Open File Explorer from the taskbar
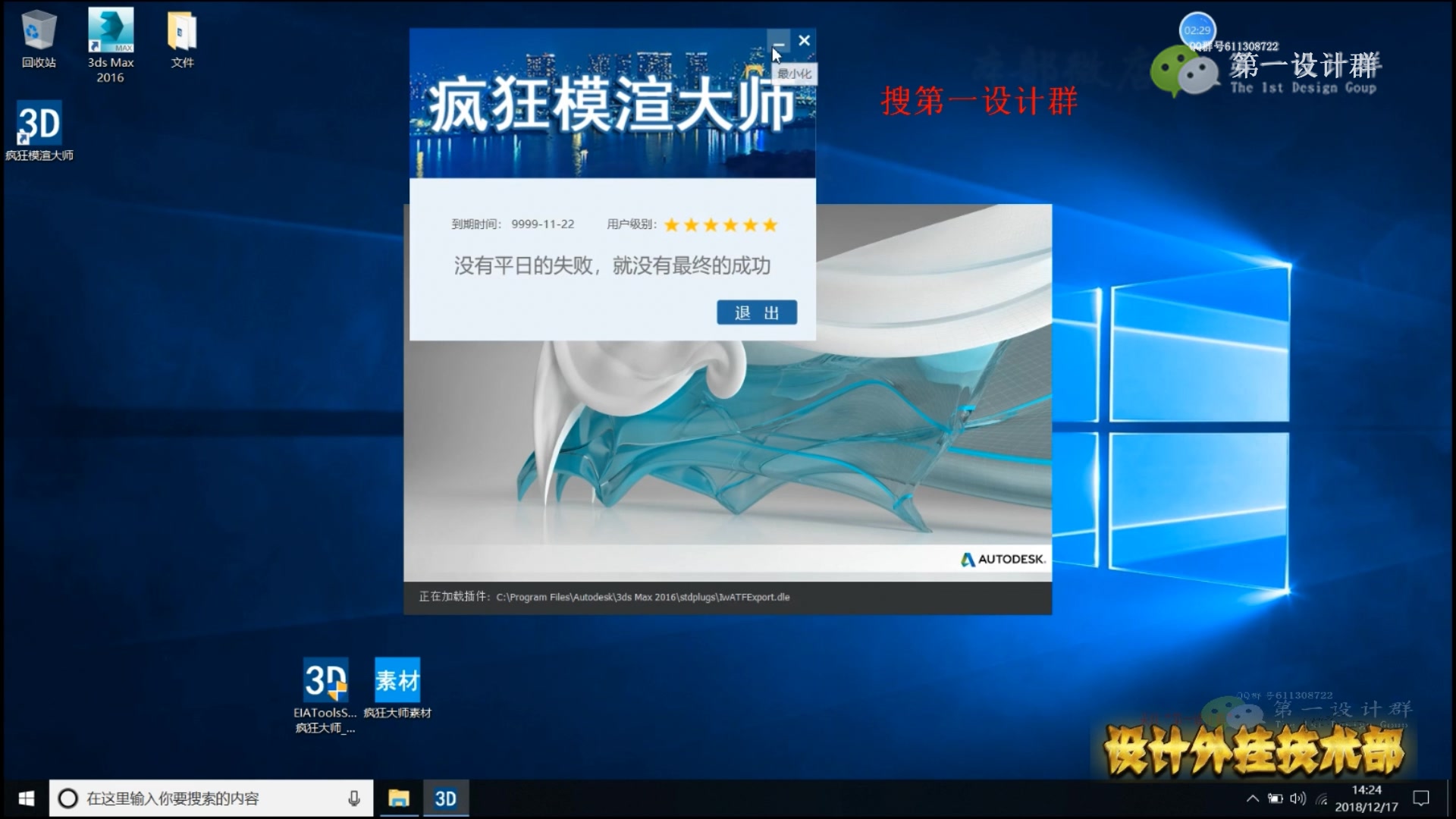The width and height of the screenshot is (1456, 819). [x=399, y=799]
